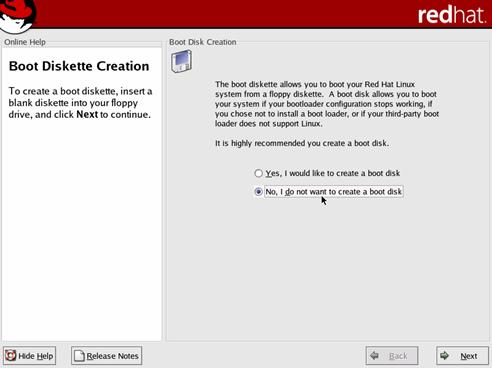Go back with the Back button
Viewport: 492px width, 368px height.
pyautogui.click(x=392, y=356)
